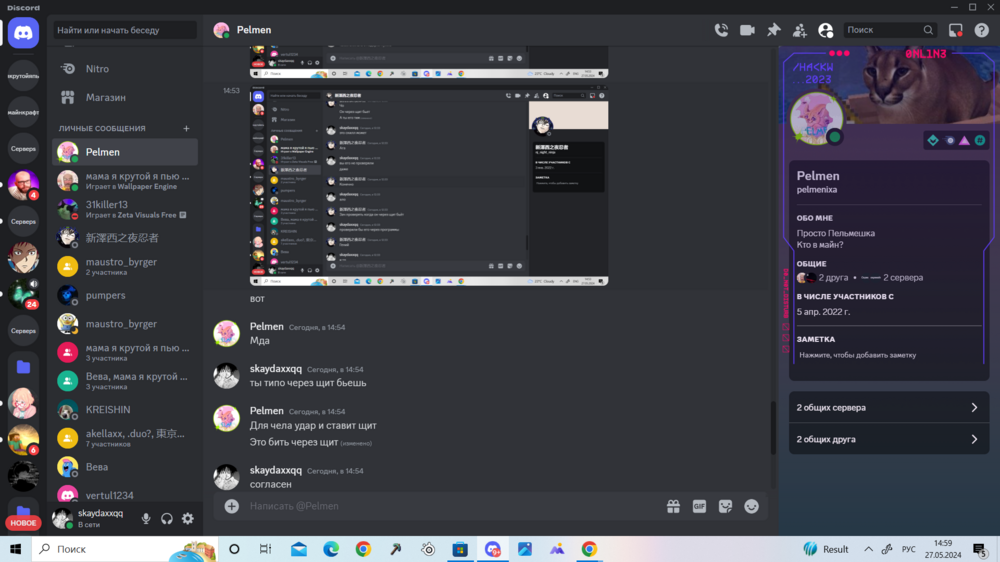
Task: Open the Вева, мама я крутой group
Action: click(124, 381)
